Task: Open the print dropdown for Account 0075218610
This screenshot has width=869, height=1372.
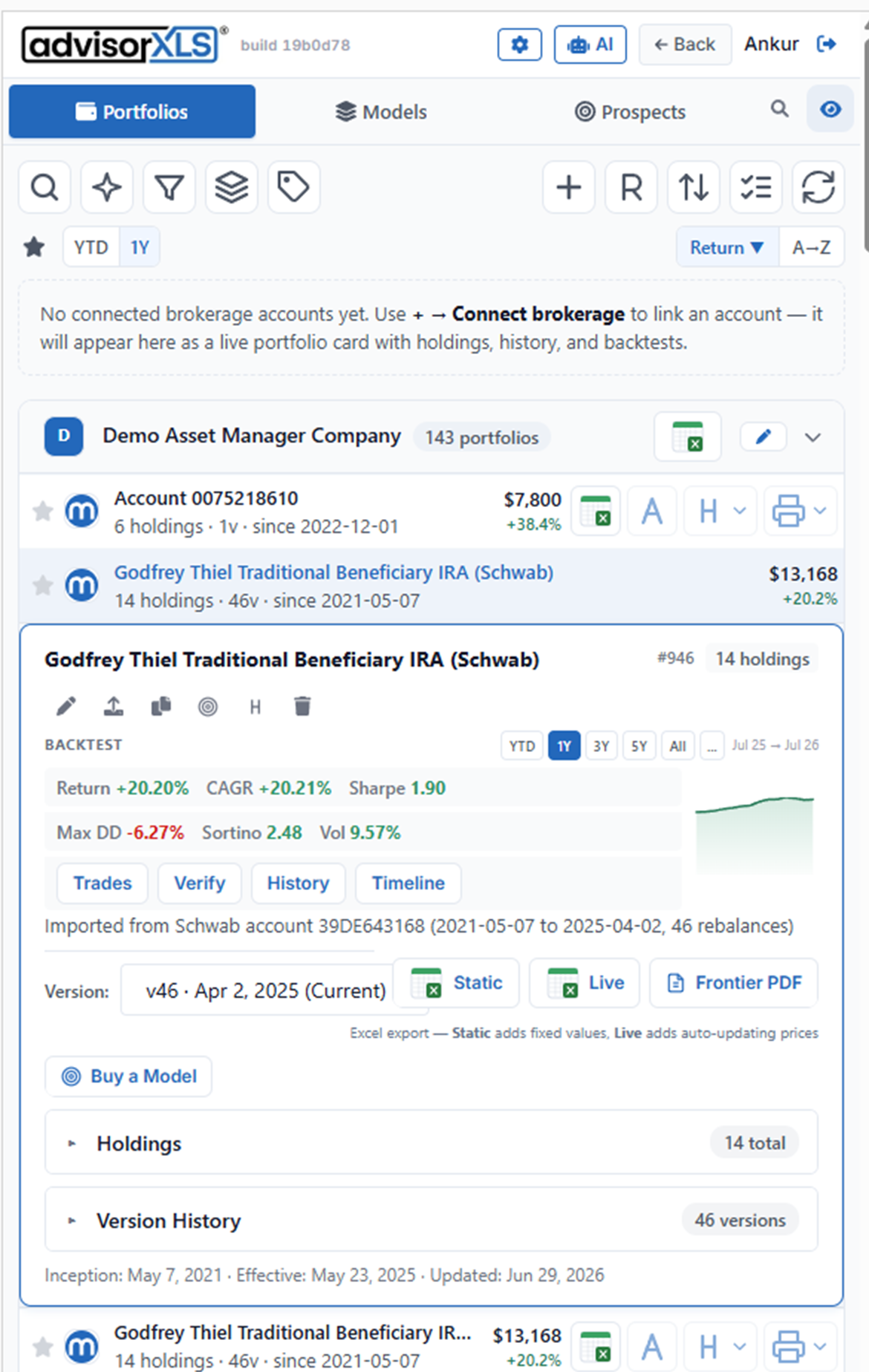Action: 800,511
